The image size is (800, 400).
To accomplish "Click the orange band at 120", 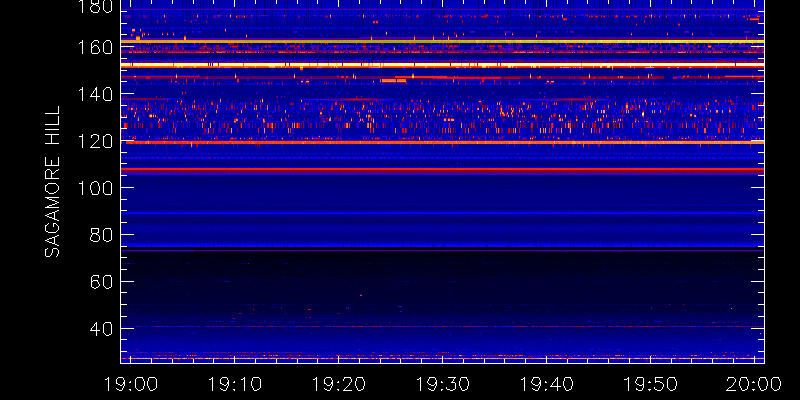I will tap(442, 142).
